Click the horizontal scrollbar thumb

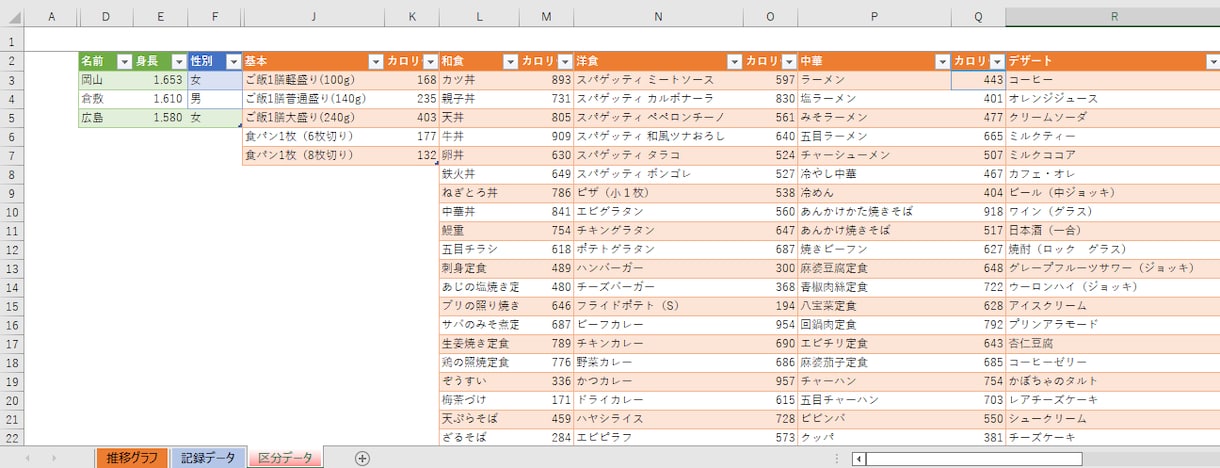pyautogui.click(x=974, y=459)
